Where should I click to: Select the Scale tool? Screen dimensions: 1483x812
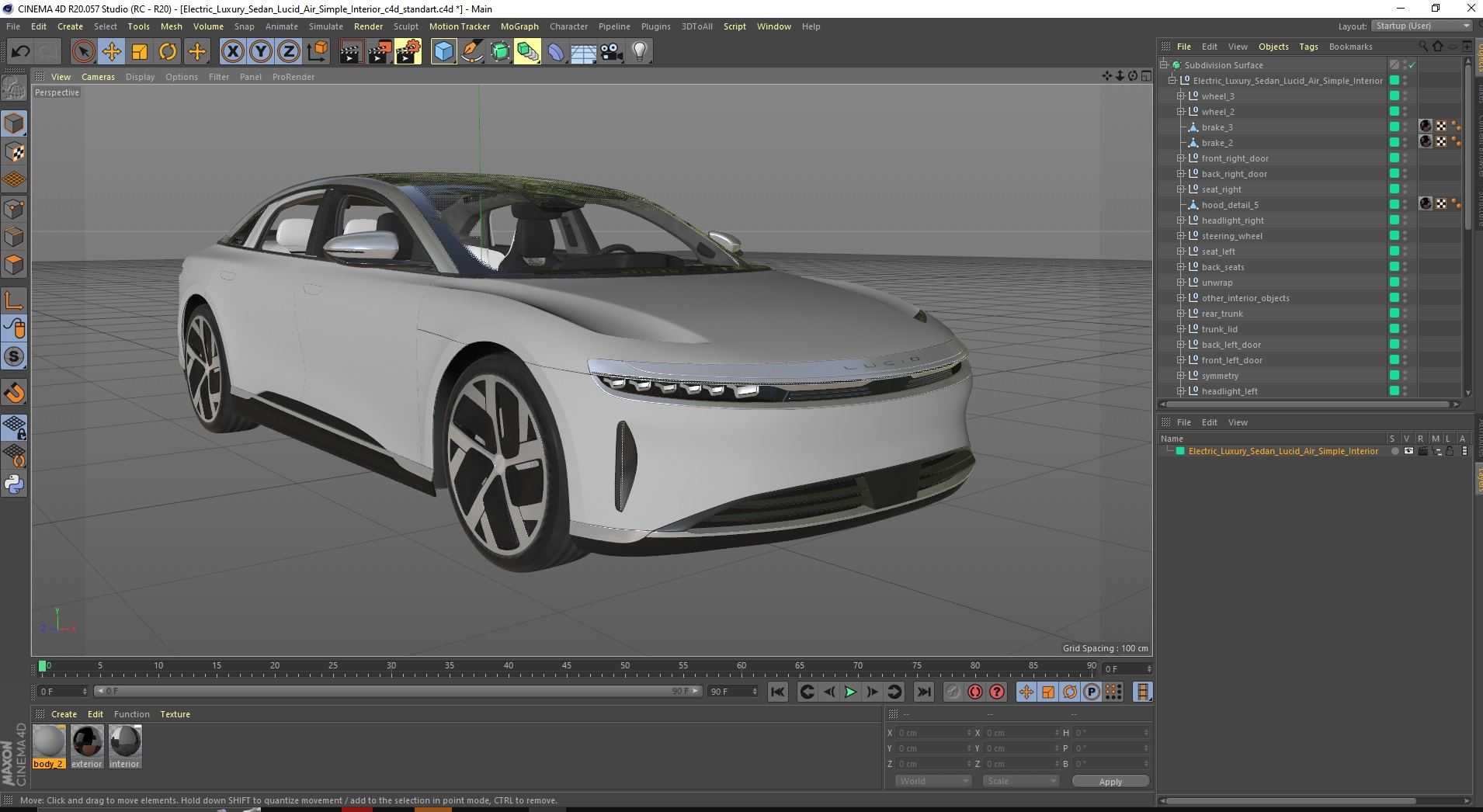[x=140, y=52]
